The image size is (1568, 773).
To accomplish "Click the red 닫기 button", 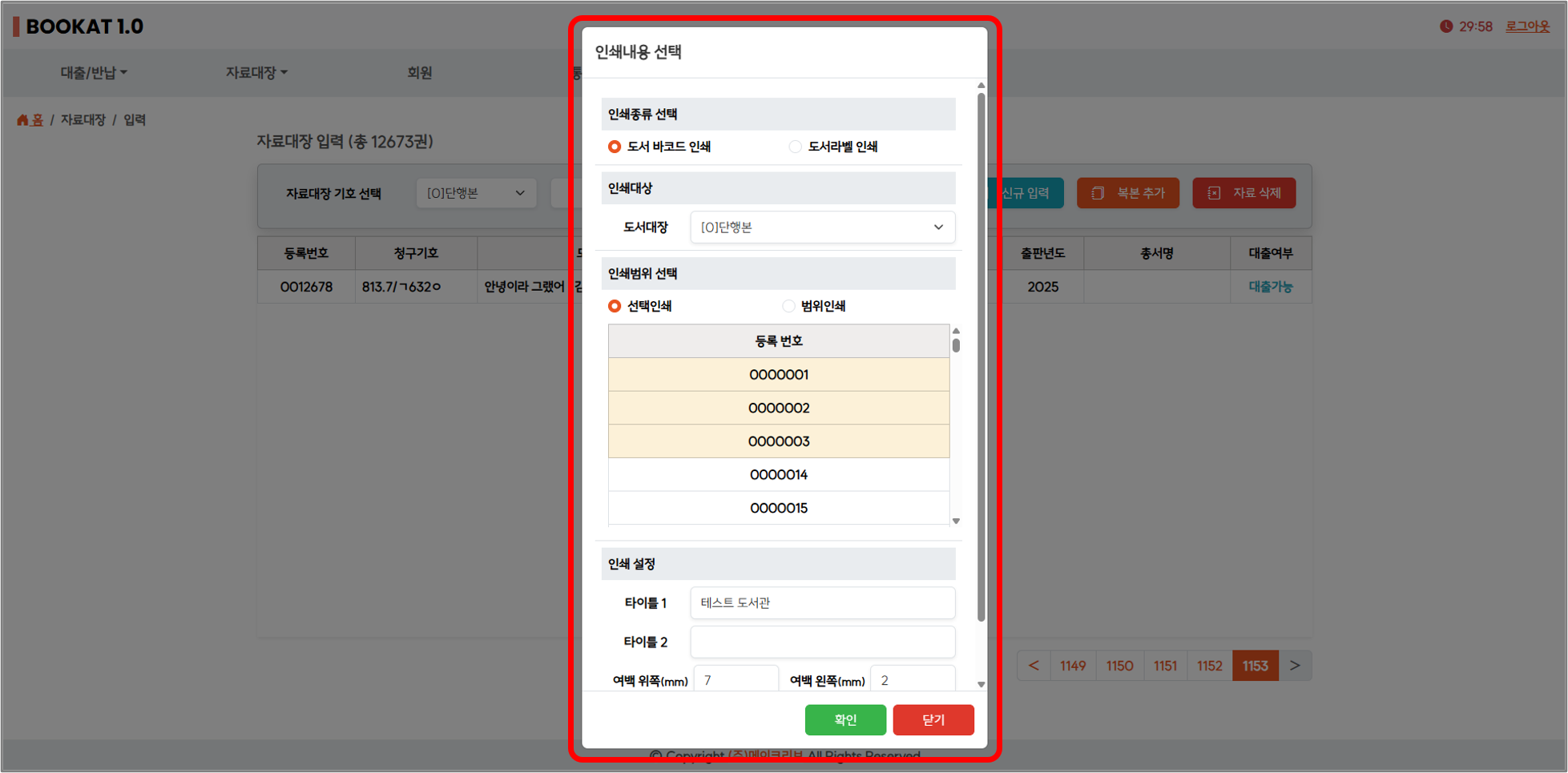I will (x=933, y=719).
